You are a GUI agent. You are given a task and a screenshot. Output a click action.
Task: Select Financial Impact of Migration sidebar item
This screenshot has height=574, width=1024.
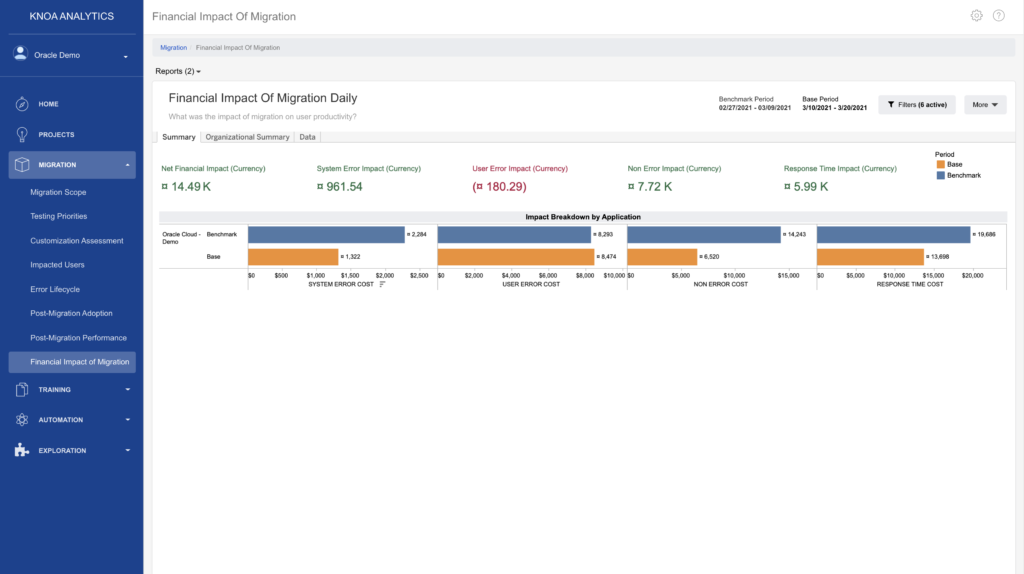[x=72, y=362]
